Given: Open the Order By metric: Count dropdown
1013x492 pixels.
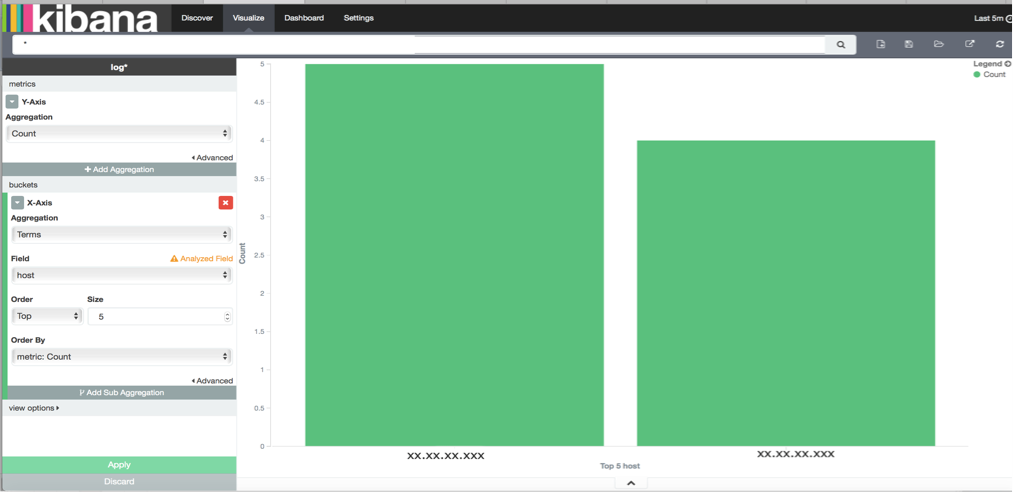Looking at the screenshot, I should [x=121, y=356].
